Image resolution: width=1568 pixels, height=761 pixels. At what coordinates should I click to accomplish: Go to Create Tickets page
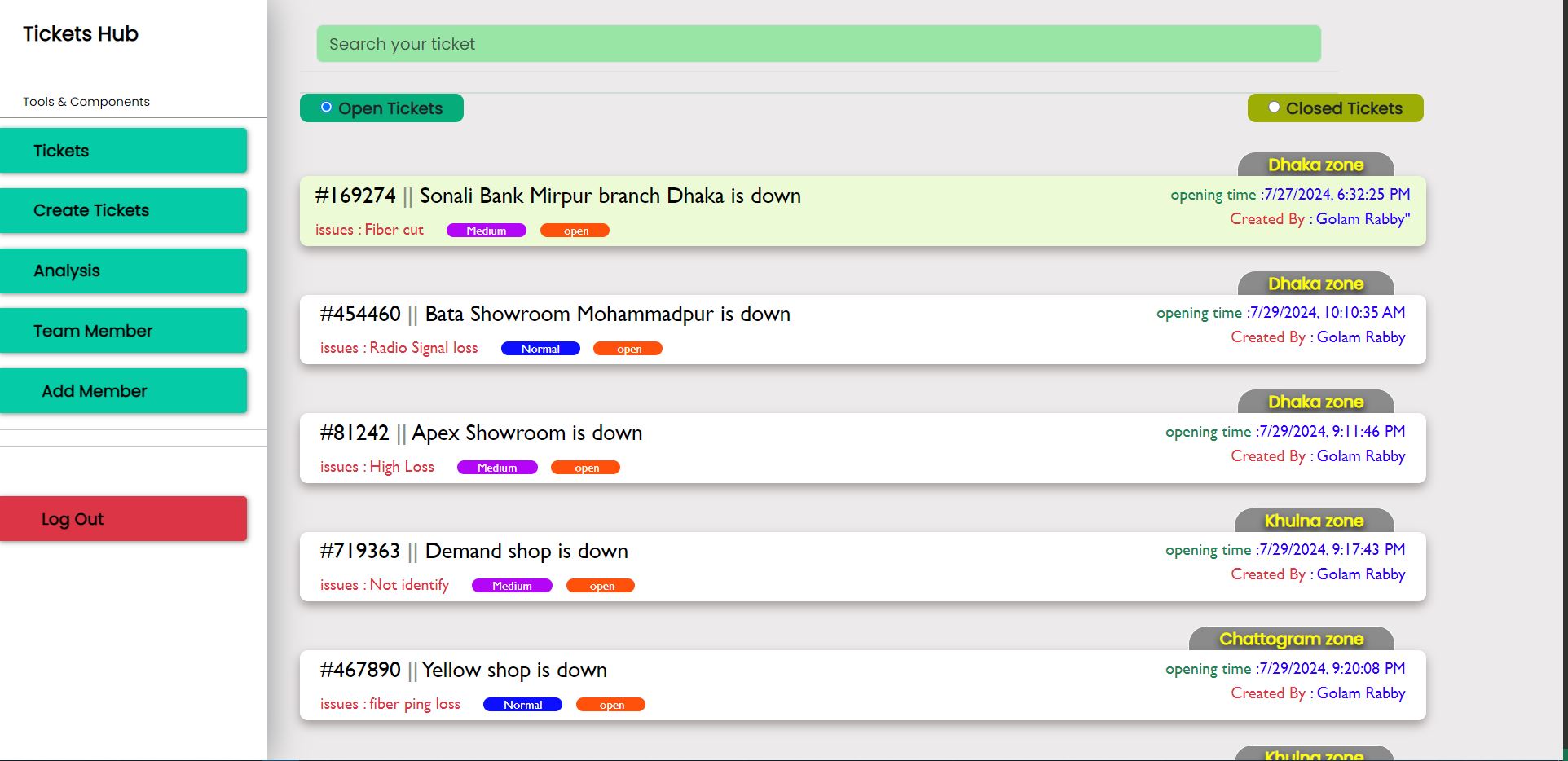(123, 210)
